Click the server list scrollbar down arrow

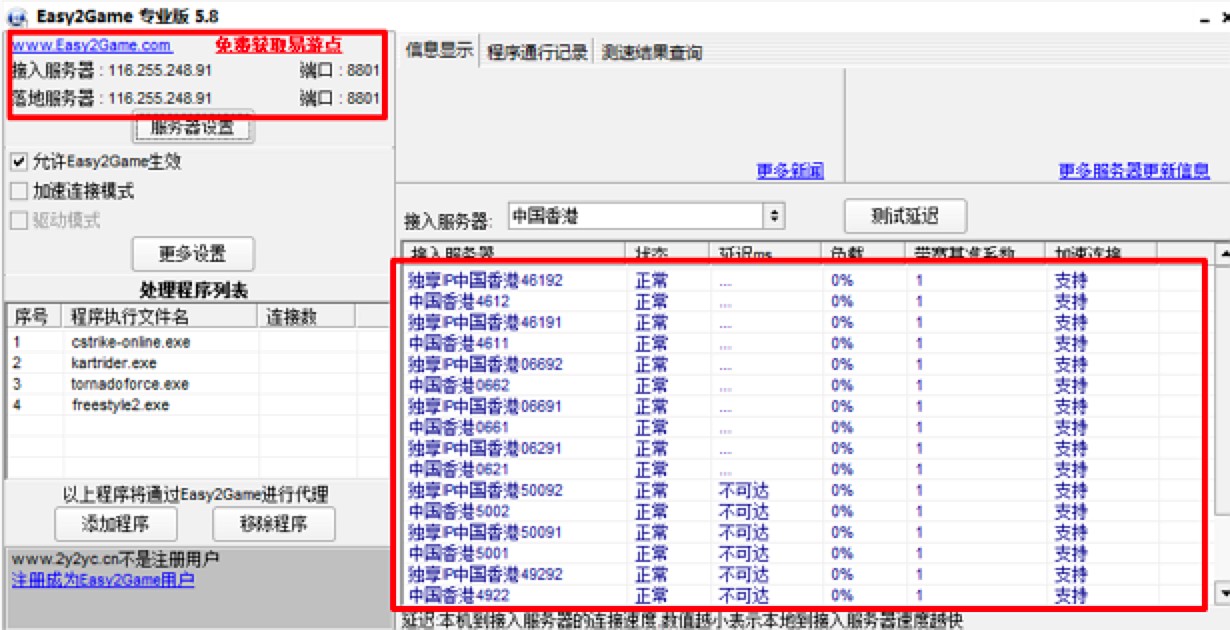[1222, 594]
